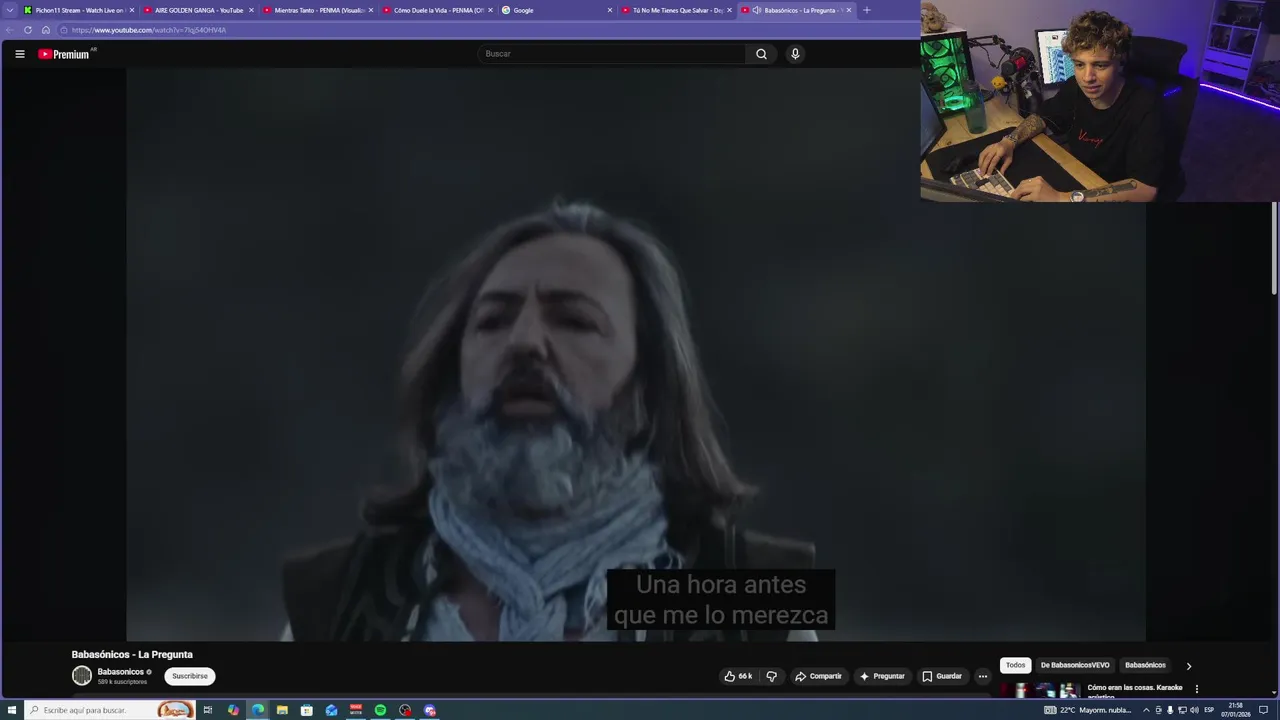Open Spotify from taskbar
The width and height of the screenshot is (1280, 720).
[x=380, y=710]
